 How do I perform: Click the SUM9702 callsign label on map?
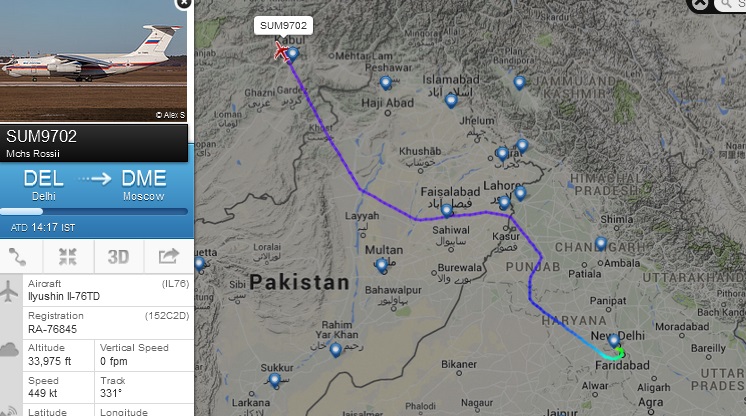[284, 26]
